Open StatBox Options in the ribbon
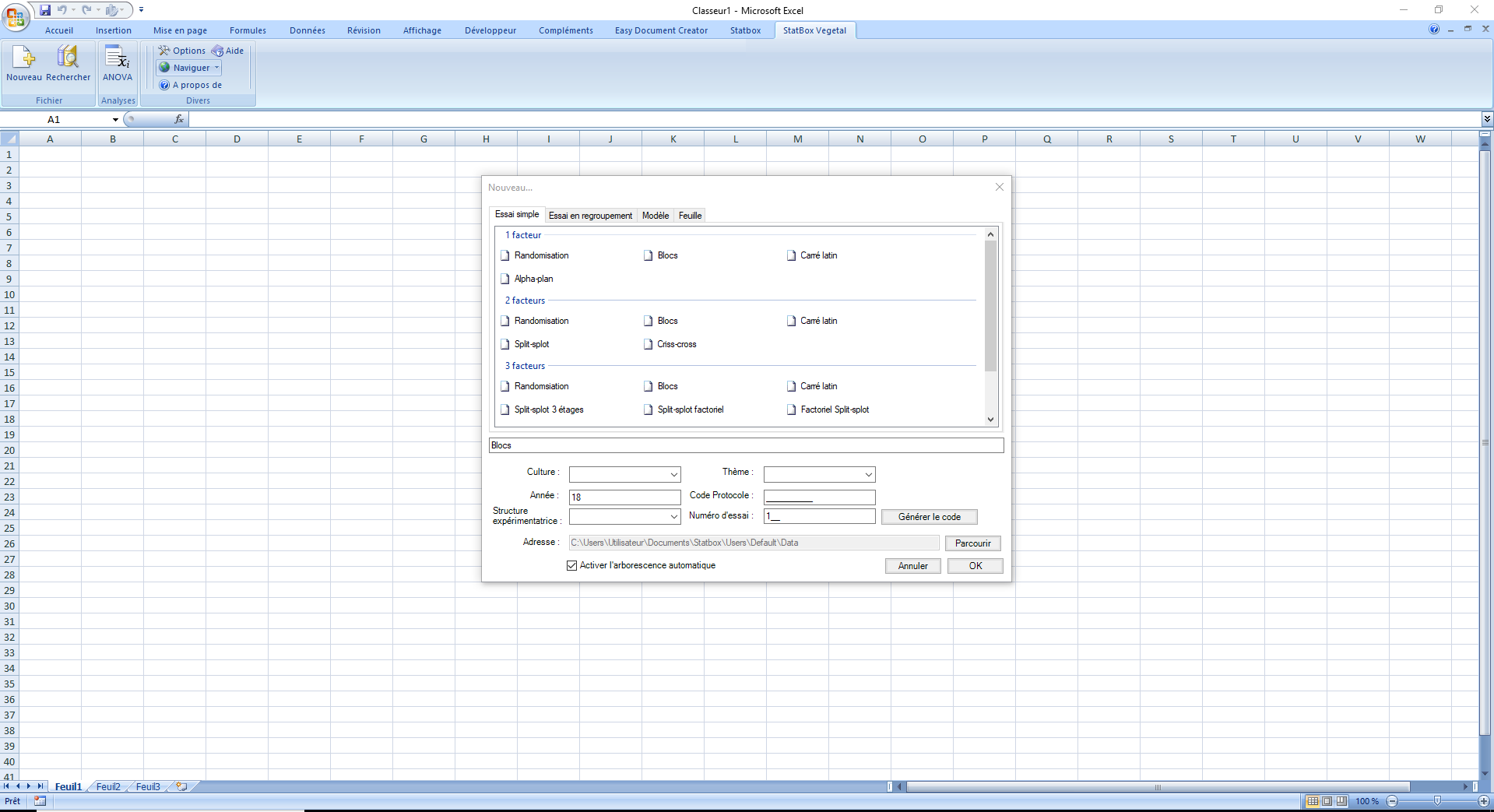 coord(182,51)
